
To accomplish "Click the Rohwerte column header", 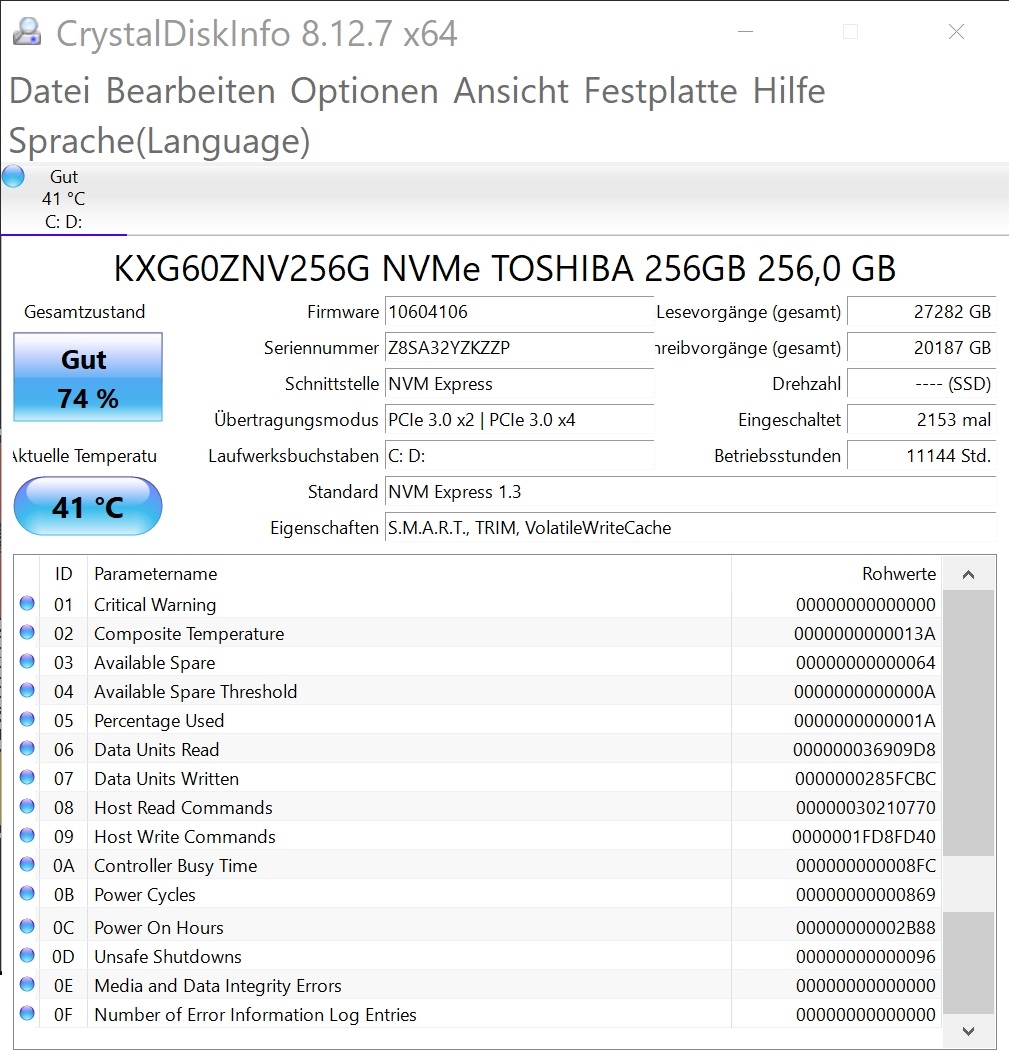I will [837, 574].
